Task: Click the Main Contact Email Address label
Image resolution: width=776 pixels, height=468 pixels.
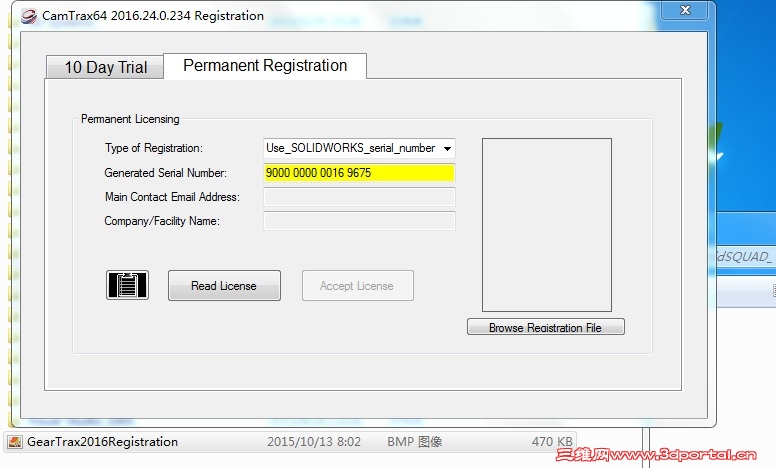Action: pos(172,197)
